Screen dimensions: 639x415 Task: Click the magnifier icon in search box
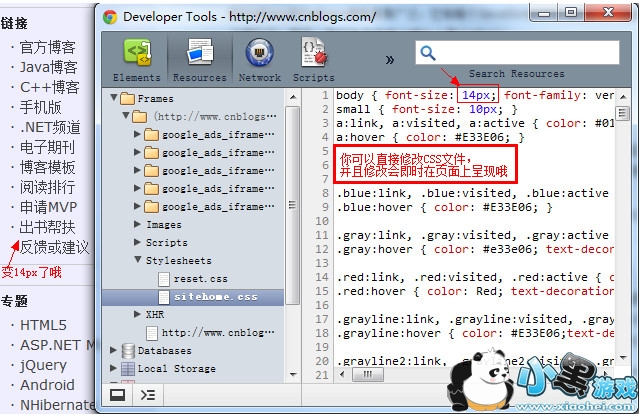428,53
